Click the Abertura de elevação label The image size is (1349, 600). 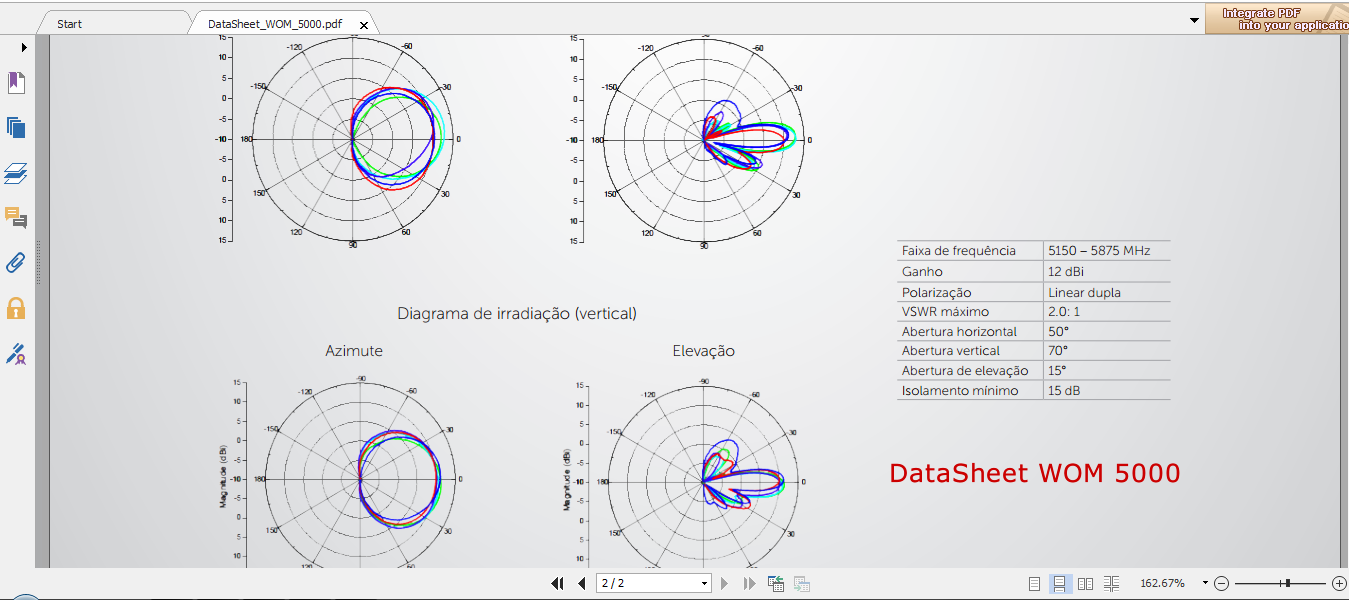(965, 371)
